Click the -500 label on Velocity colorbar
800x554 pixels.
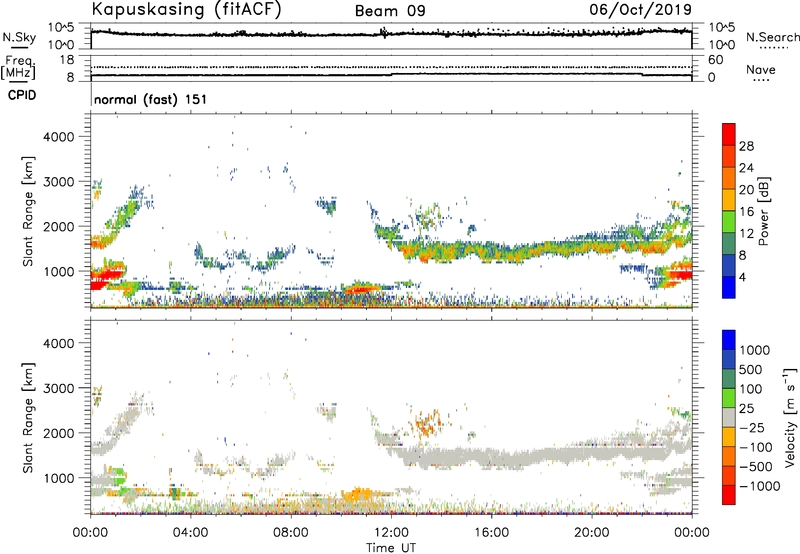[x=756, y=466]
